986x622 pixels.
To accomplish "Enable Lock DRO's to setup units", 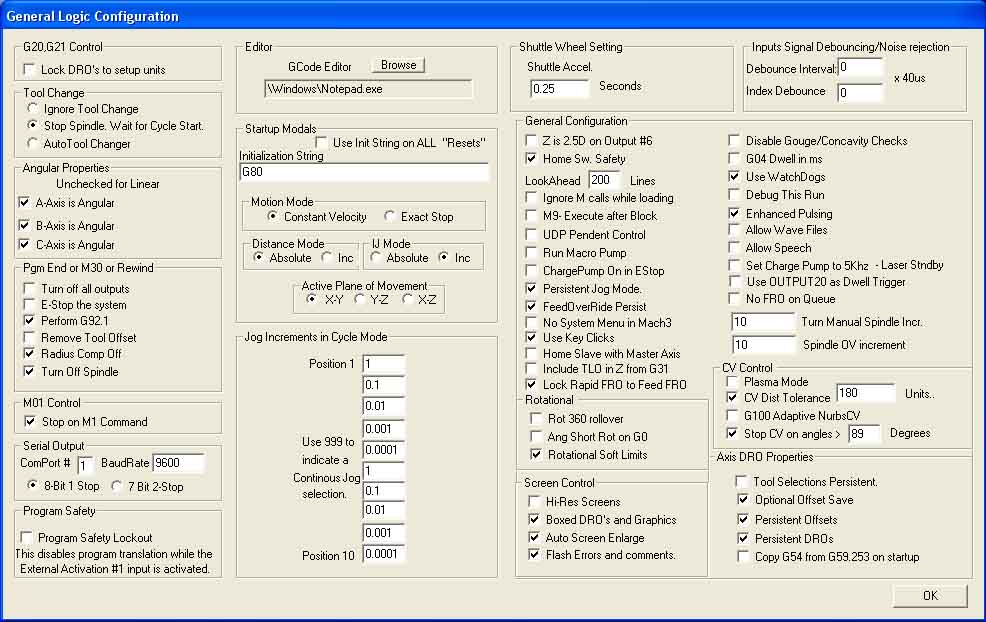I will [29, 69].
